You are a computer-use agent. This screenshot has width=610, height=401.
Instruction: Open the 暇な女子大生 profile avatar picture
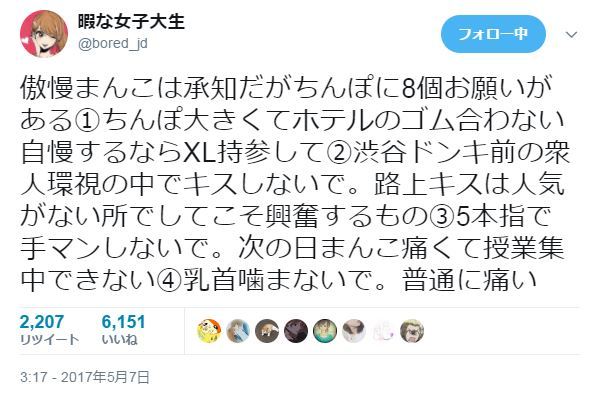click(x=44, y=34)
